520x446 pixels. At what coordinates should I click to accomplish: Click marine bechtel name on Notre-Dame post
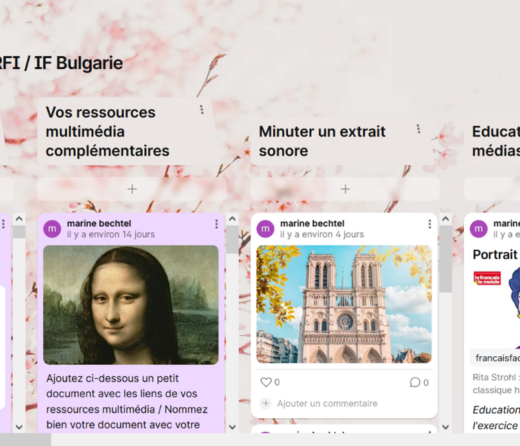(312, 223)
